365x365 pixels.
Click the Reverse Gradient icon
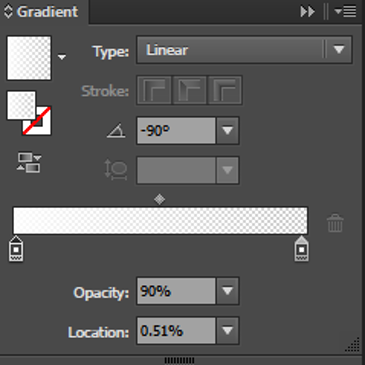coord(29,162)
